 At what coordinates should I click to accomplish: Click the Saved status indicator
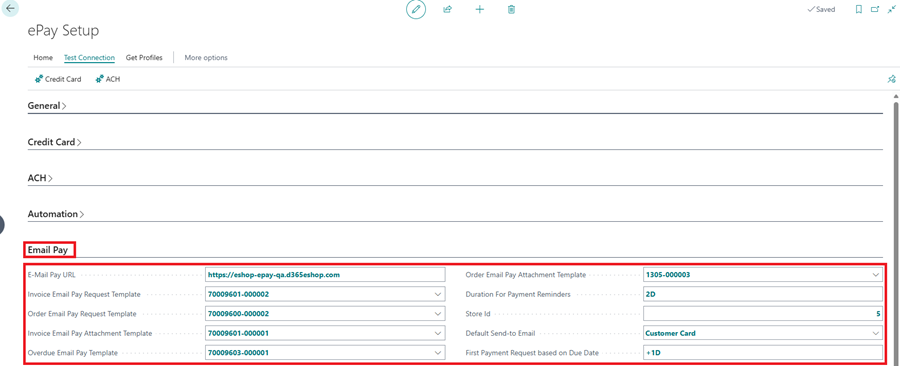[821, 9]
